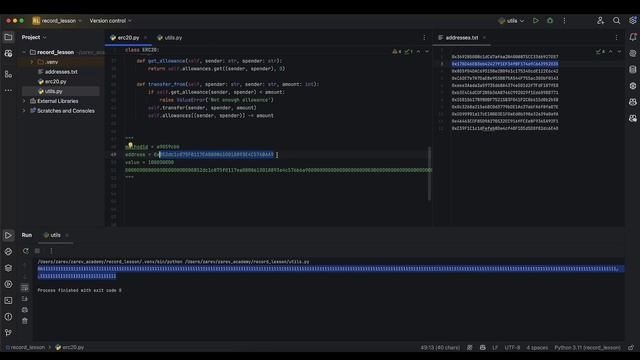Start debugging with the bug icon
640x360 pixels.
click(x=550, y=20)
